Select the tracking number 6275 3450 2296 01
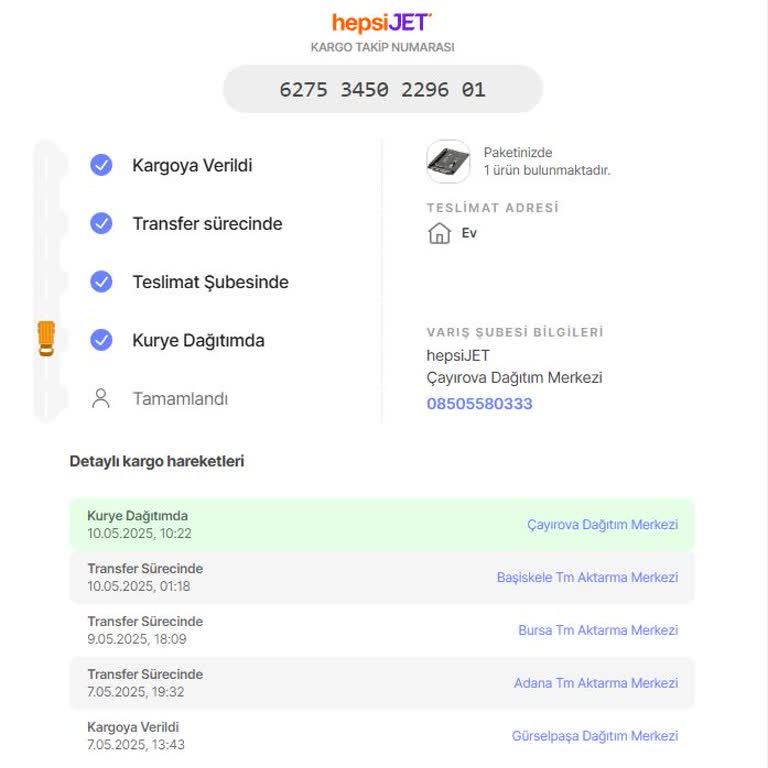768x768 pixels. pyautogui.click(x=383, y=90)
